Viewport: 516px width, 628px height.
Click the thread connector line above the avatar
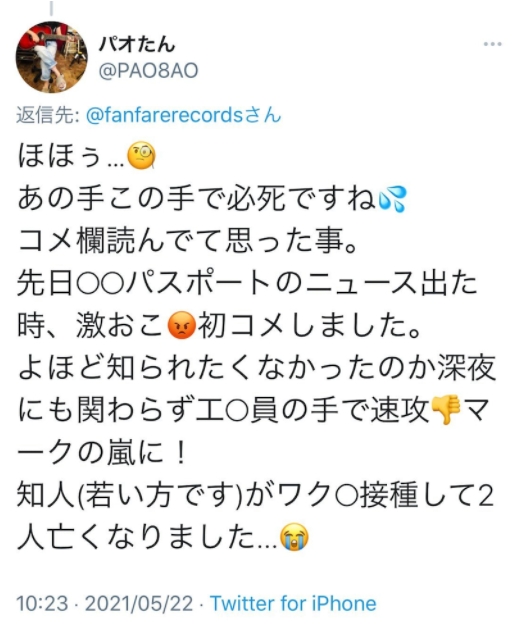coord(51,8)
